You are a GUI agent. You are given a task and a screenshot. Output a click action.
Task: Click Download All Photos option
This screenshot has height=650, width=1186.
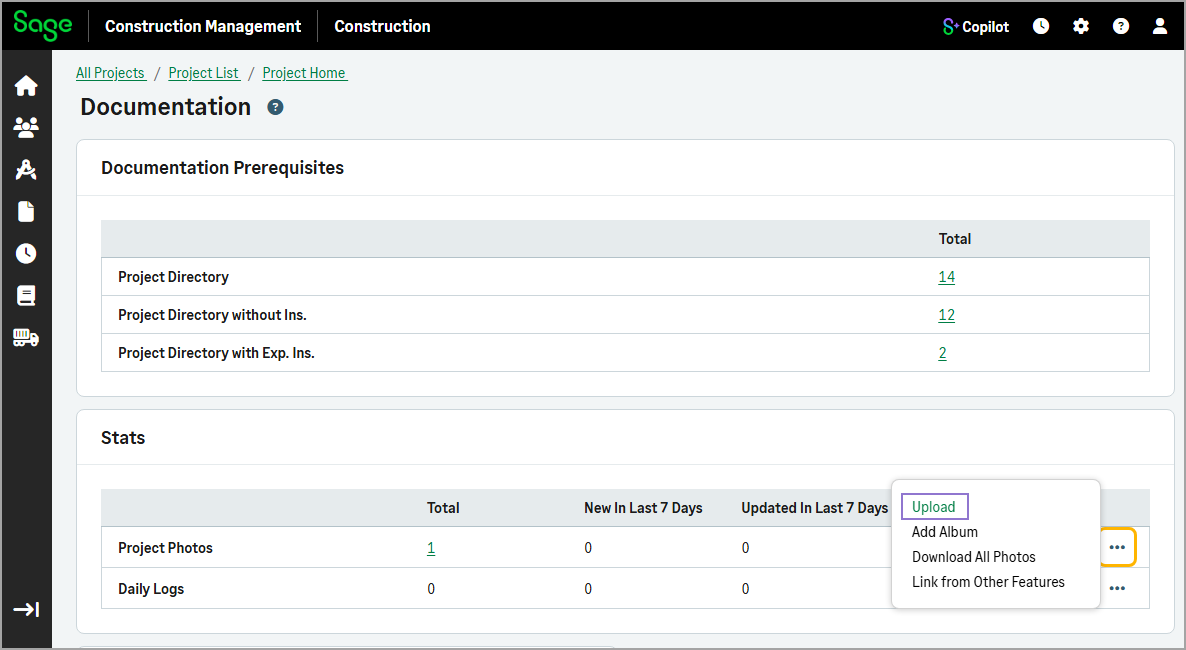pyautogui.click(x=973, y=557)
